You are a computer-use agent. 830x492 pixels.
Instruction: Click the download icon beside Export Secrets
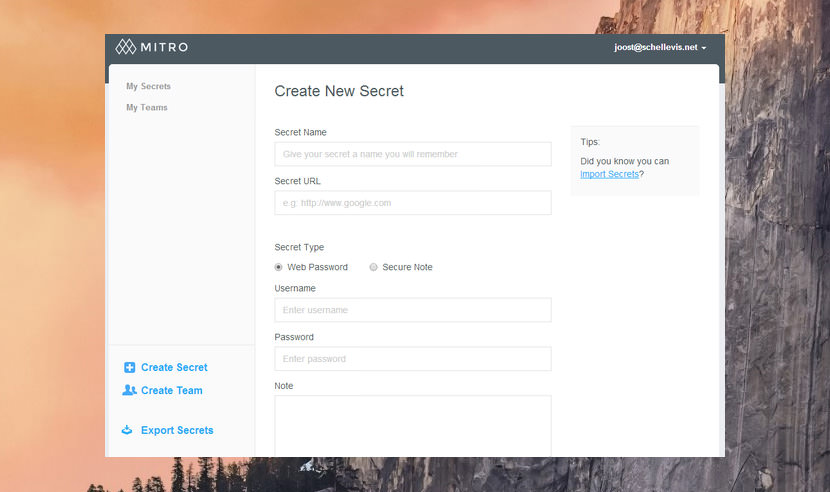(127, 430)
